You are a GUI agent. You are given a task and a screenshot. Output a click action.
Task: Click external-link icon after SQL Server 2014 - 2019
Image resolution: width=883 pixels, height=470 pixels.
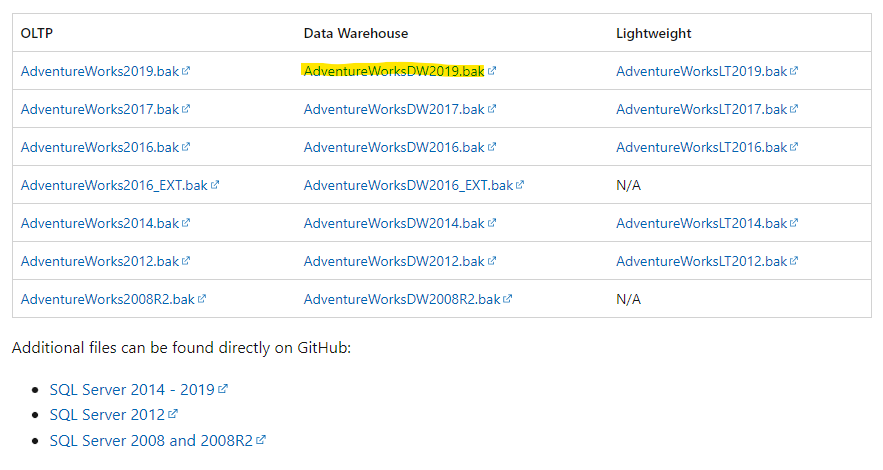click(x=223, y=388)
